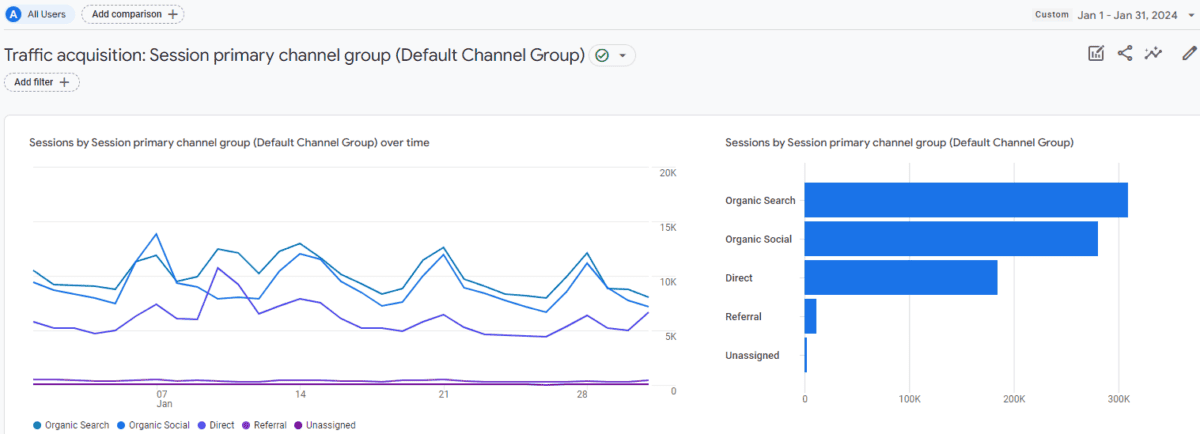This screenshot has height=434, width=1200.
Task: Click the plus icon in Add filter
Action: (x=65, y=82)
